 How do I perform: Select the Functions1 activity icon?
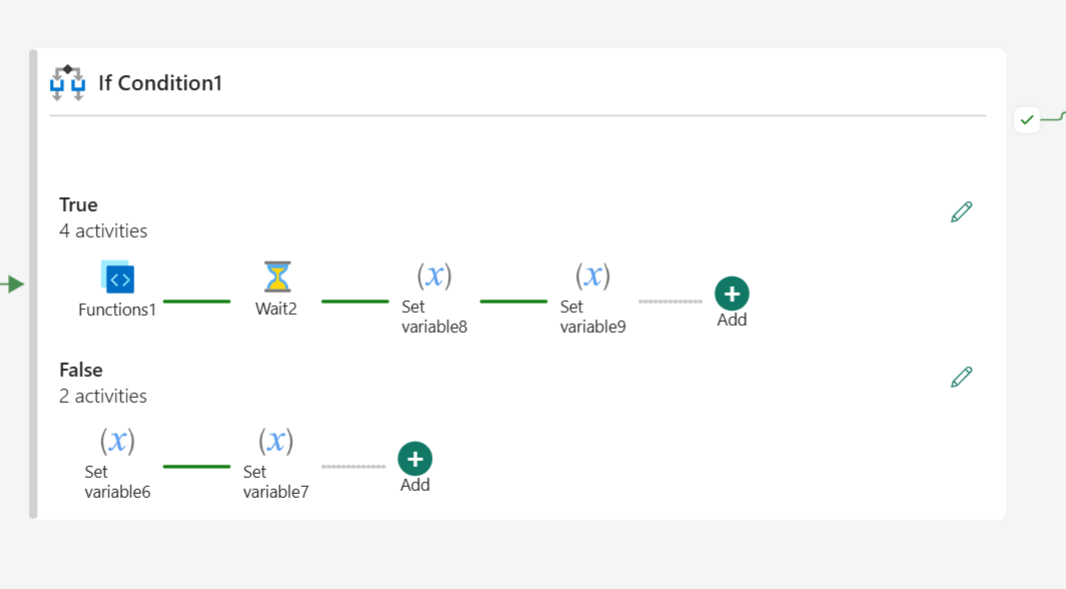tap(118, 277)
